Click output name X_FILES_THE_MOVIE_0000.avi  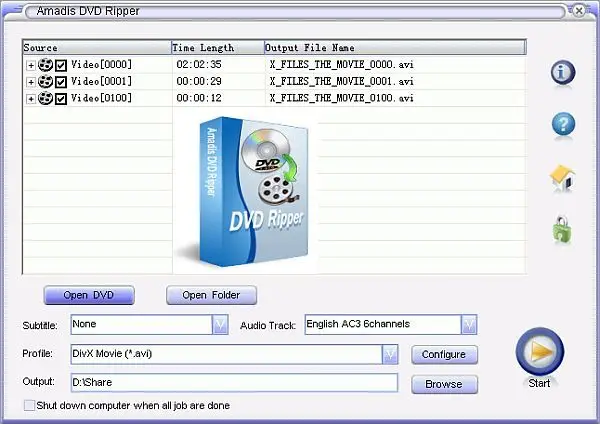[341, 64]
